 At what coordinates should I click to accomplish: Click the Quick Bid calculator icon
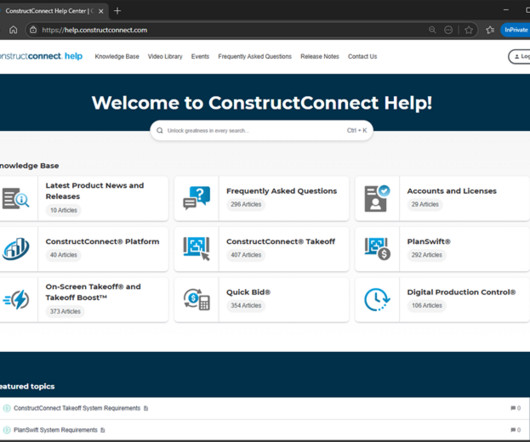coord(197,299)
